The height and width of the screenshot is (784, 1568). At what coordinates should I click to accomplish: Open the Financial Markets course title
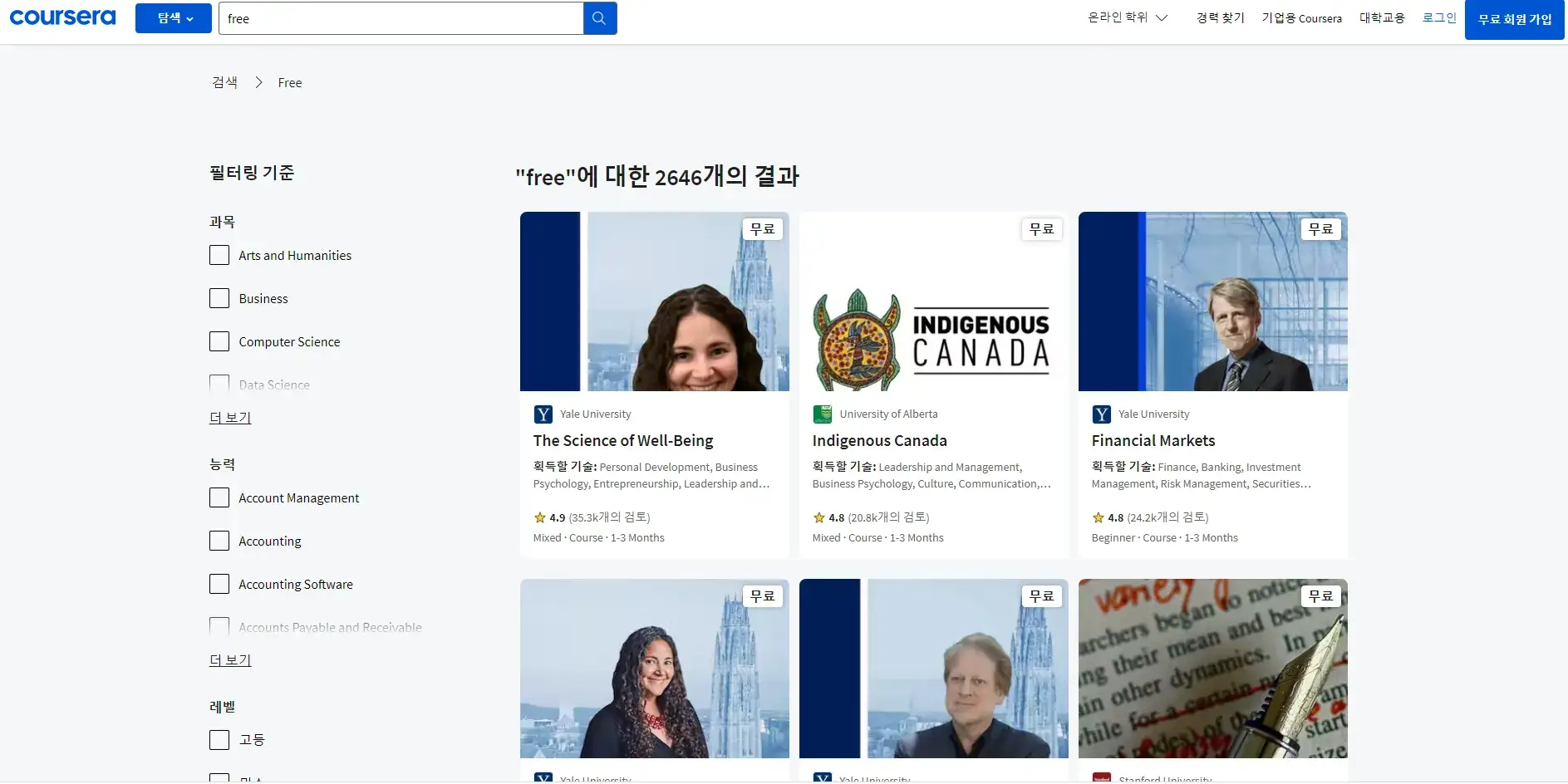point(1153,441)
